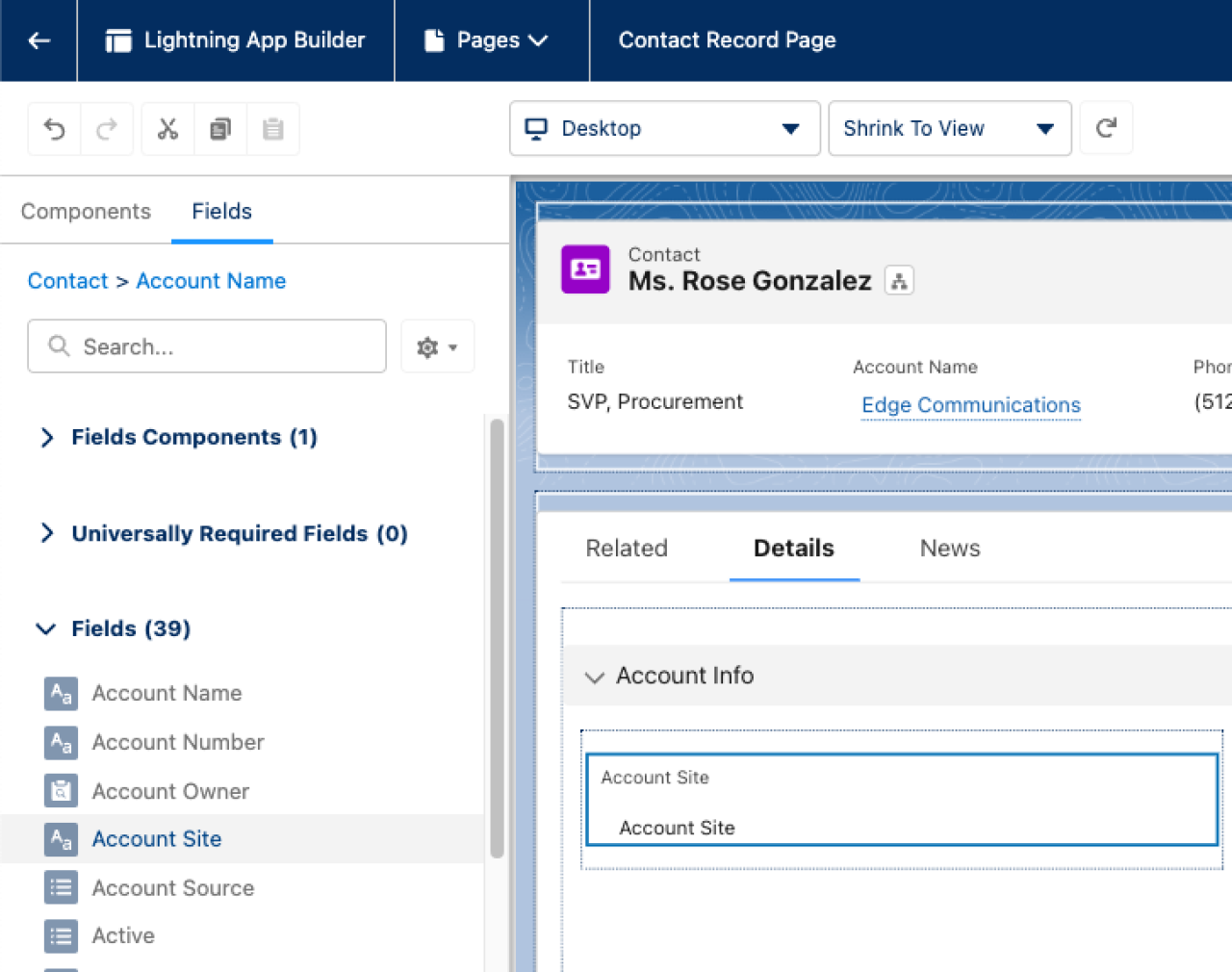Click the Lightning App Builder label
This screenshot has height=972, width=1232.
[x=255, y=40]
